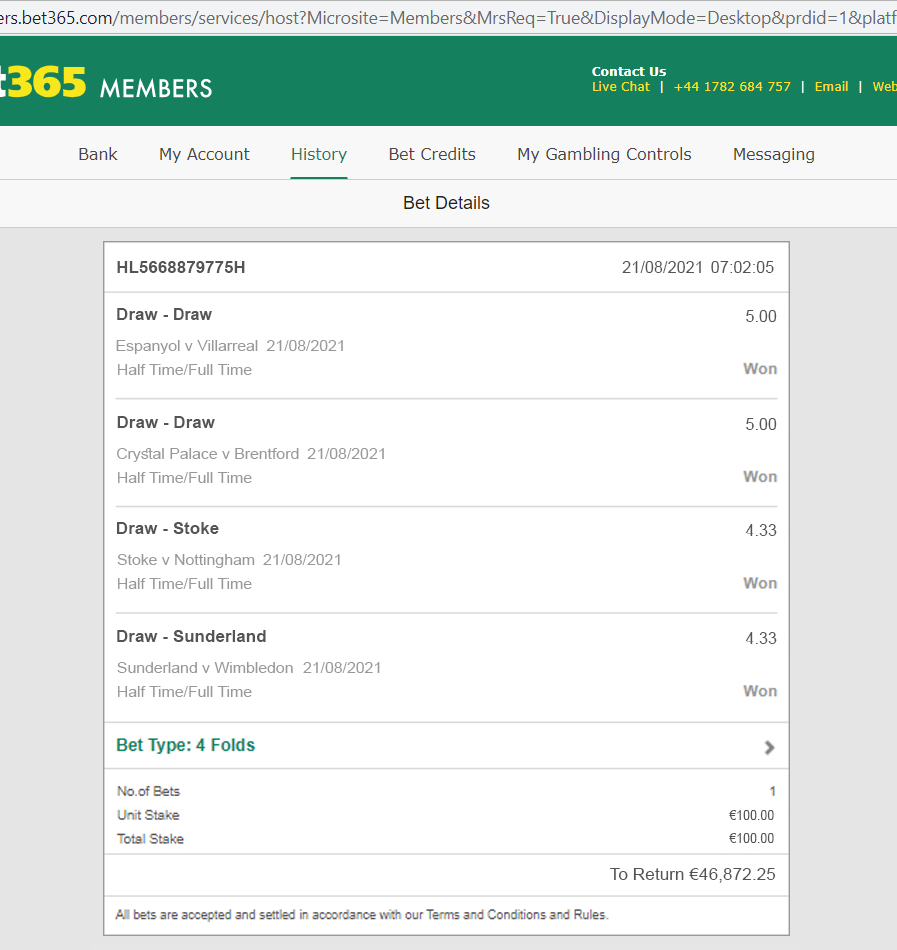Click the Unit Stake label
The image size is (897, 950).
pyautogui.click(x=148, y=815)
